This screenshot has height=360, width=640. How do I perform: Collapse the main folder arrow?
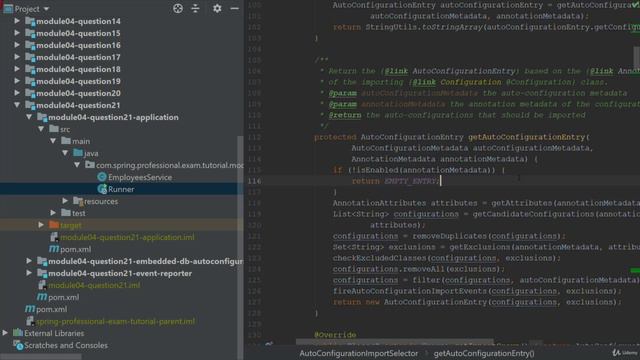point(53,141)
